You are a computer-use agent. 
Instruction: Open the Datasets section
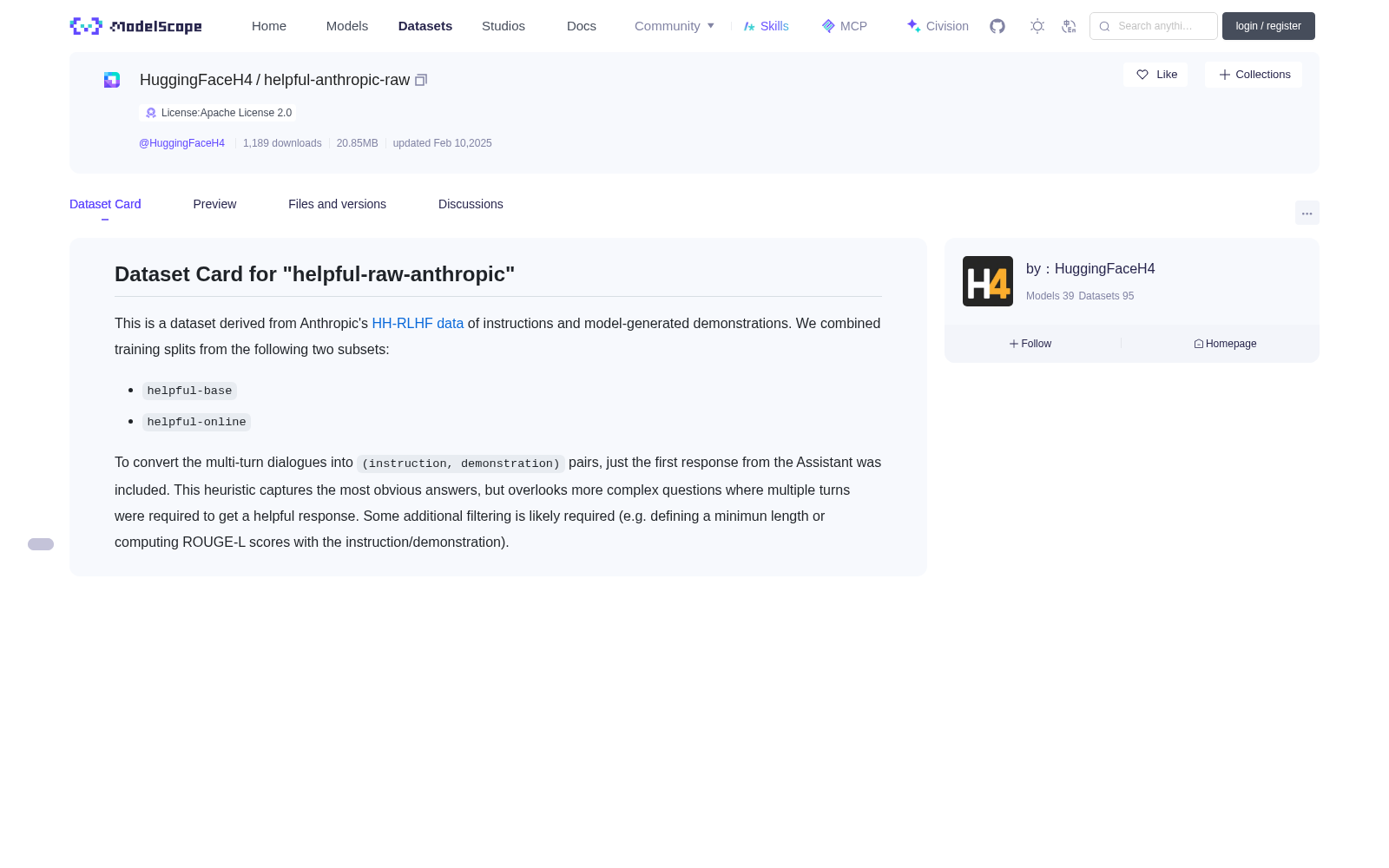(425, 26)
